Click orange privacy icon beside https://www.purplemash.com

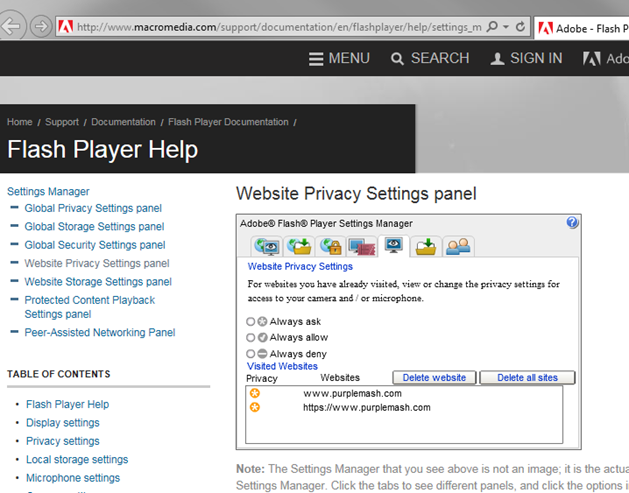(x=255, y=408)
